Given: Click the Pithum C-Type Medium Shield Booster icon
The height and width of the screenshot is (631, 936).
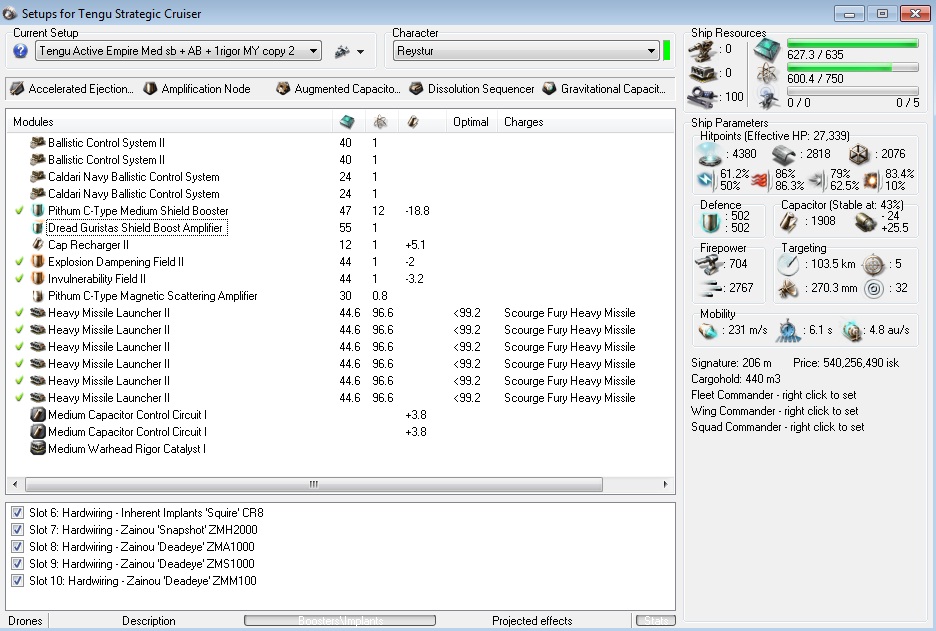Looking at the screenshot, I should (x=38, y=211).
